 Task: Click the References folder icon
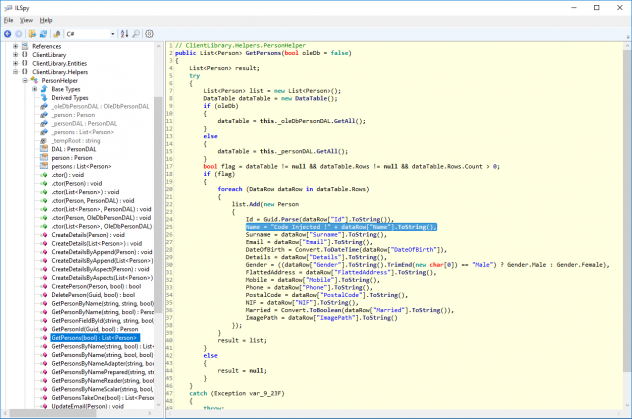tap(25, 46)
